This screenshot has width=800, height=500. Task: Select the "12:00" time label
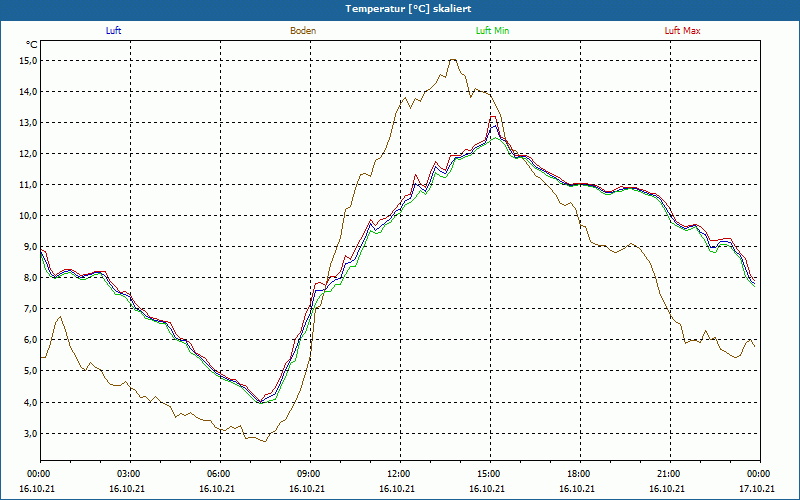point(398,474)
